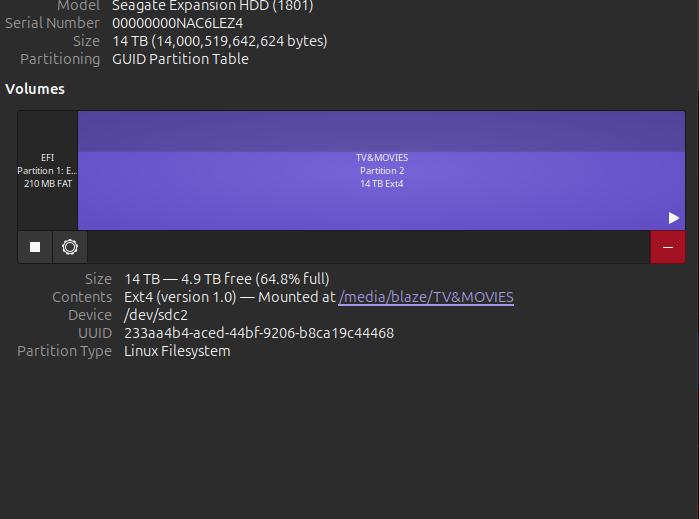The width and height of the screenshot is (699, 519).
Task: Unmount the partition with the stop button
Action: click(35, 247)
